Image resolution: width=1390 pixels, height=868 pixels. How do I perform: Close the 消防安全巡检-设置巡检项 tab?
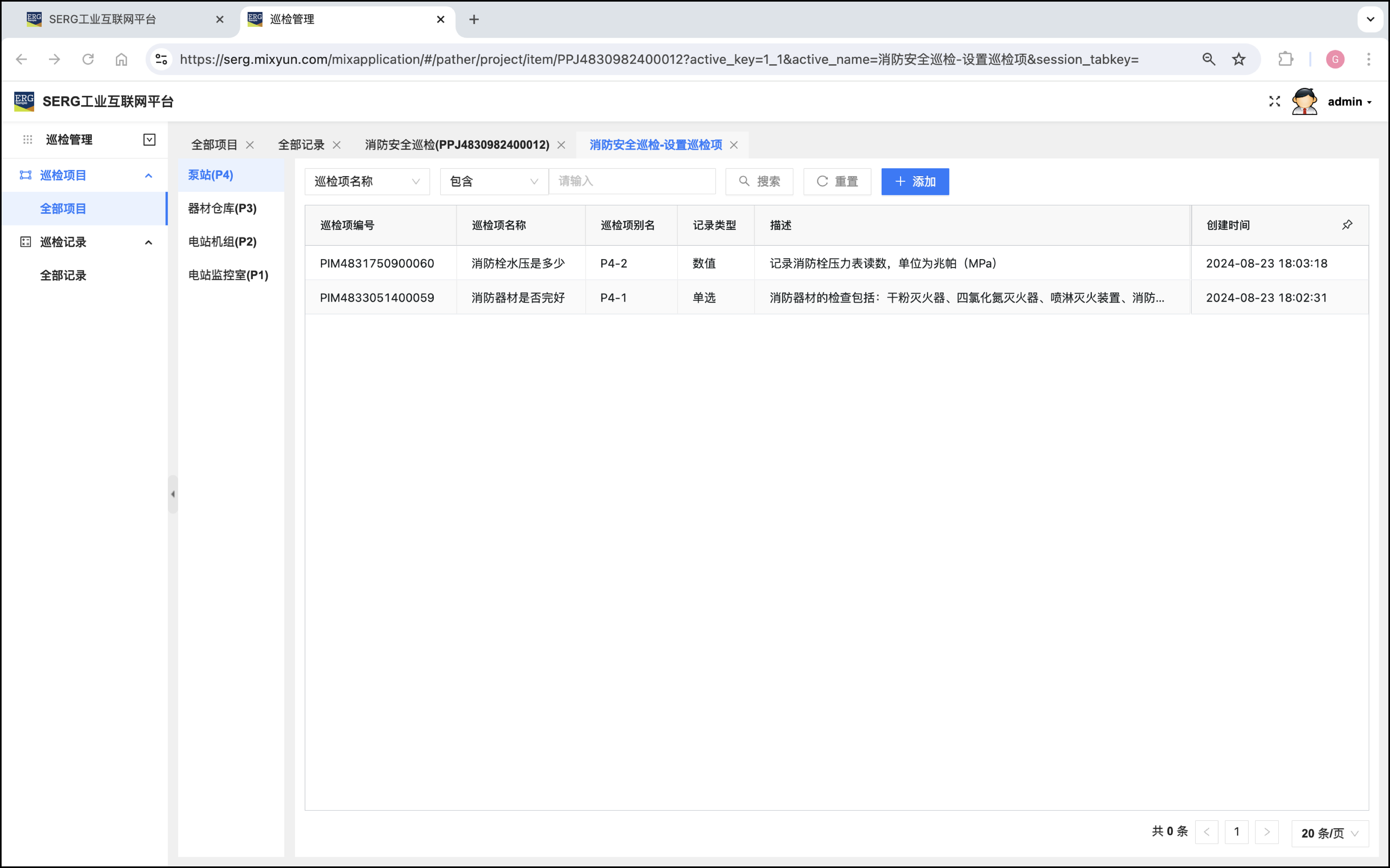[734, 145]
